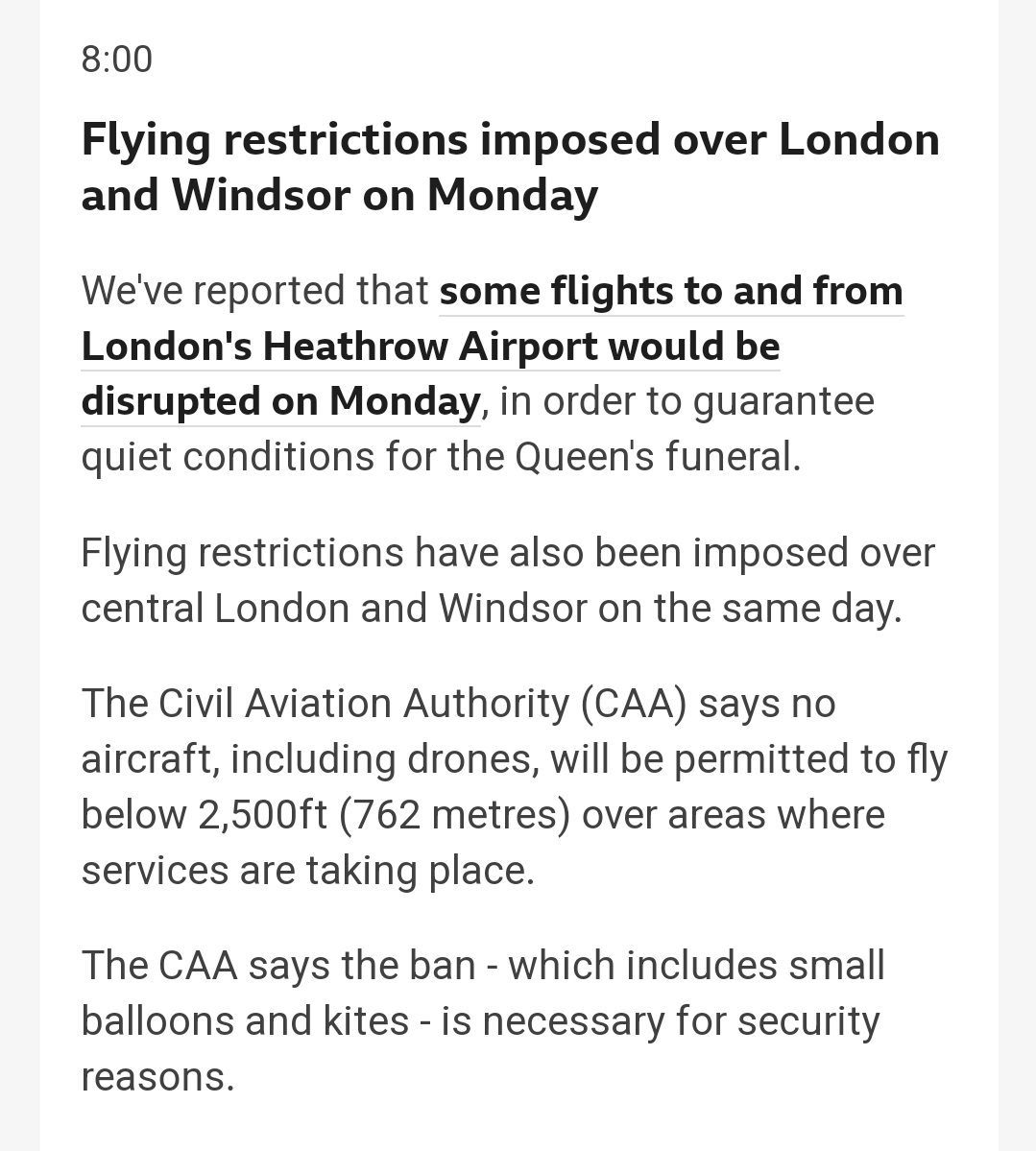Click the 'some flights to and from' link text
This screenshot has height=1151, width=1036.
point(671,291)
